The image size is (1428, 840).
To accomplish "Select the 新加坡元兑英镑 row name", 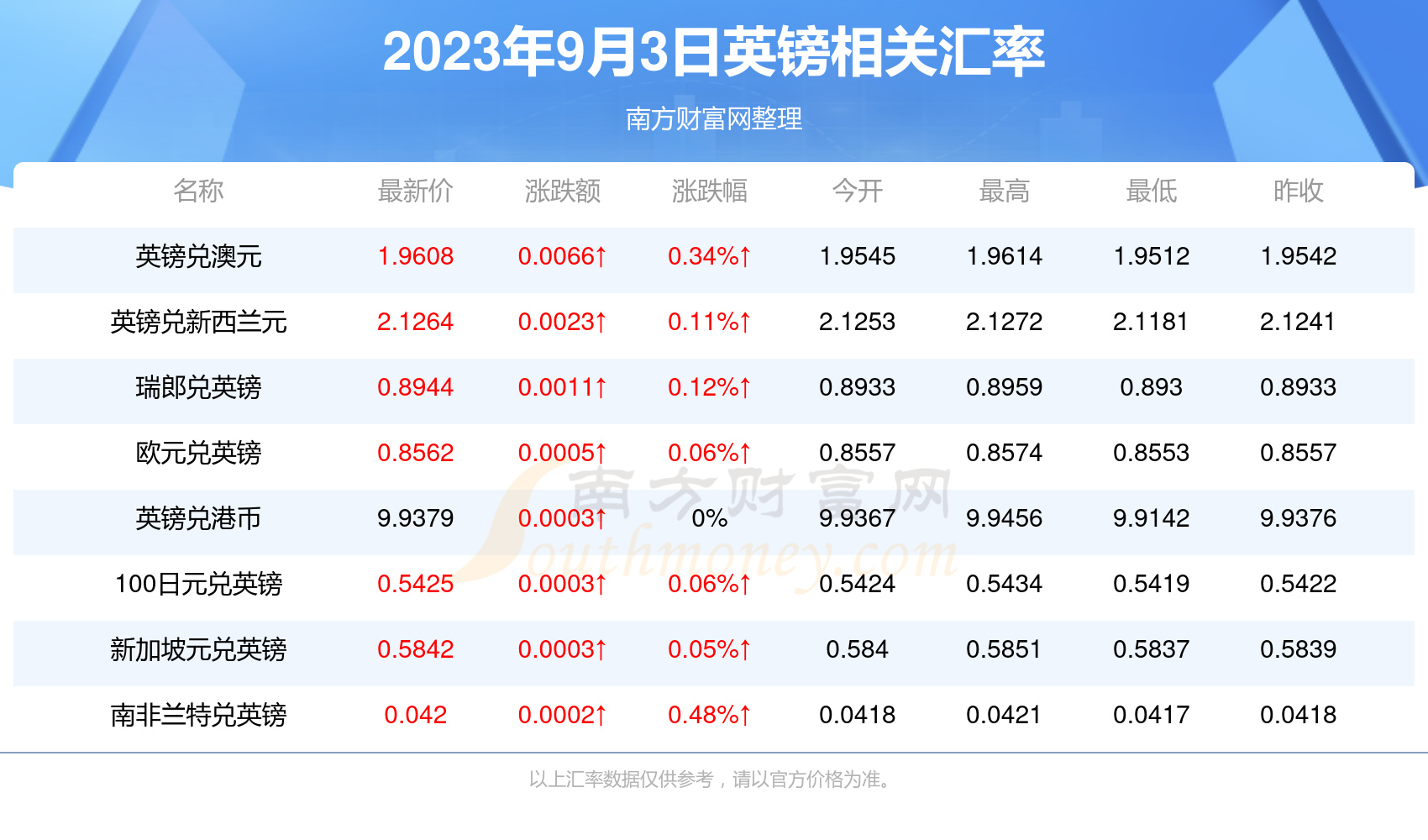I will pos(198,649).
